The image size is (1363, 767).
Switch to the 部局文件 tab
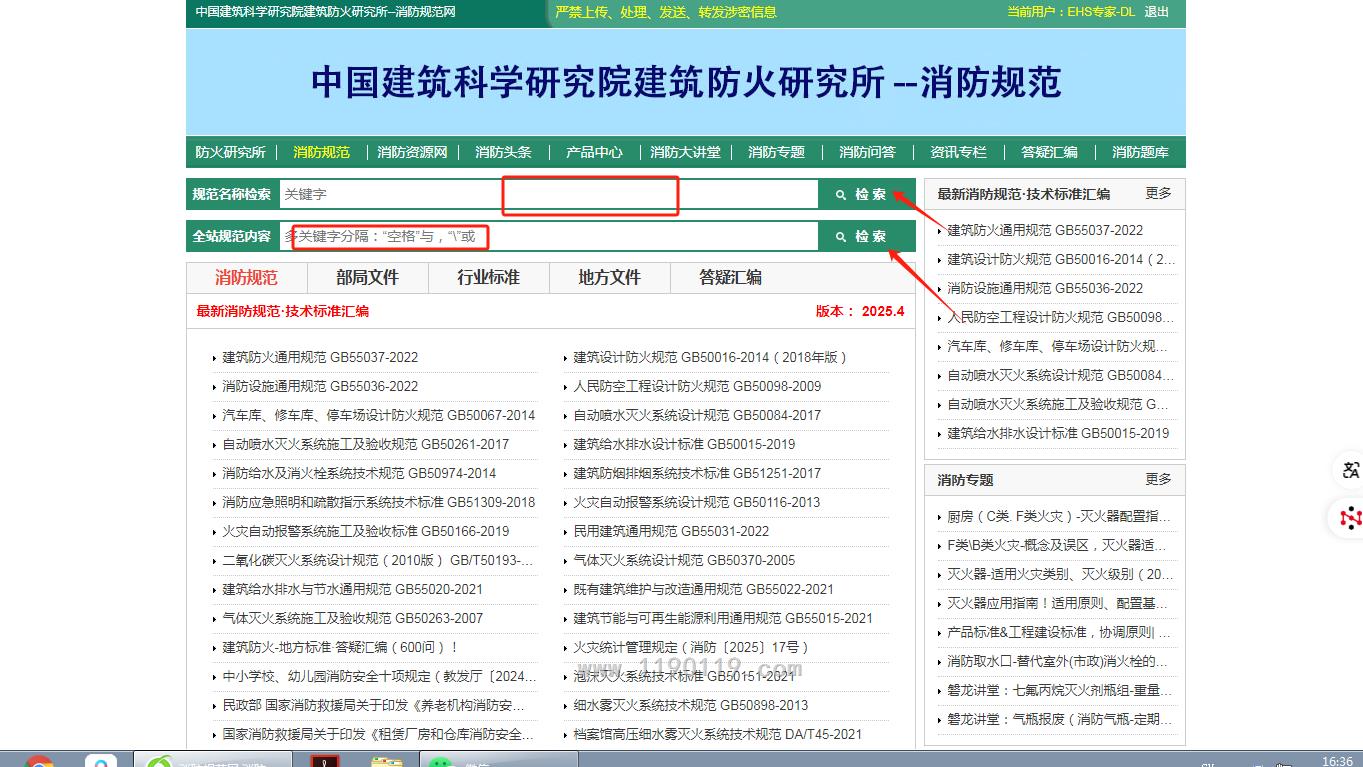367,277
